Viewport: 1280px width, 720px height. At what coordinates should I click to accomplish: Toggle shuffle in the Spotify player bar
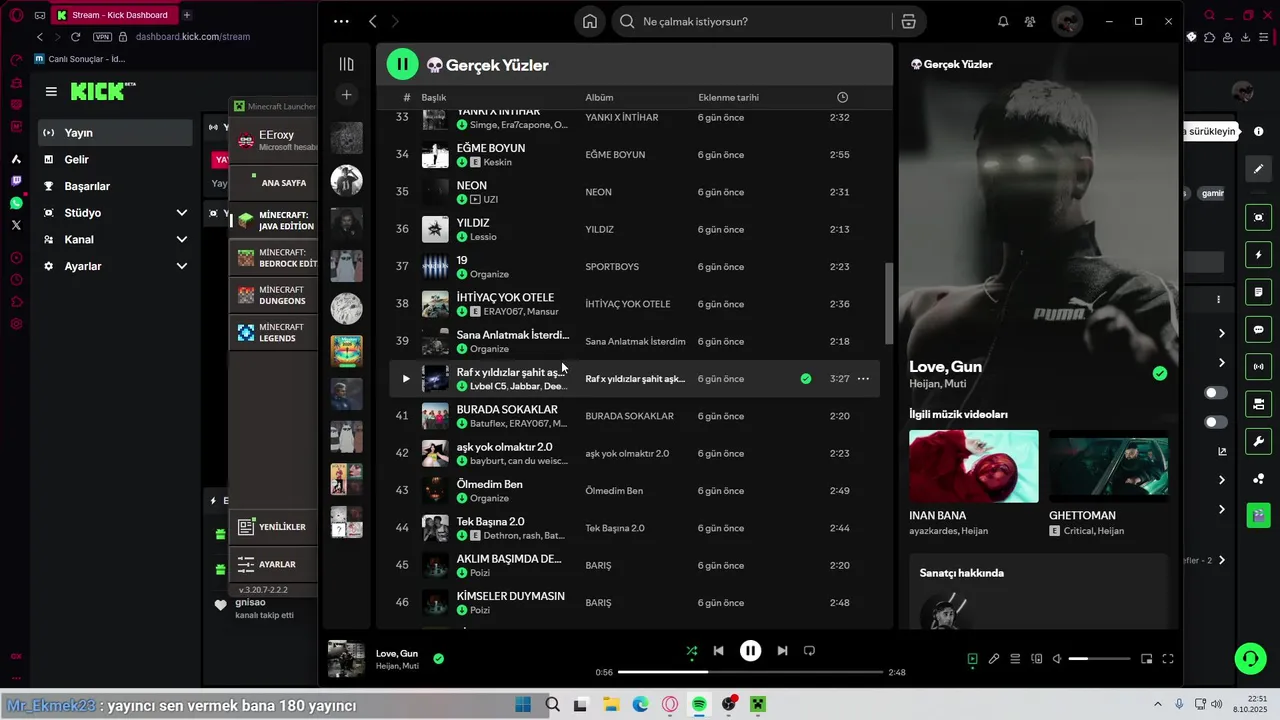tap(691, 651)
